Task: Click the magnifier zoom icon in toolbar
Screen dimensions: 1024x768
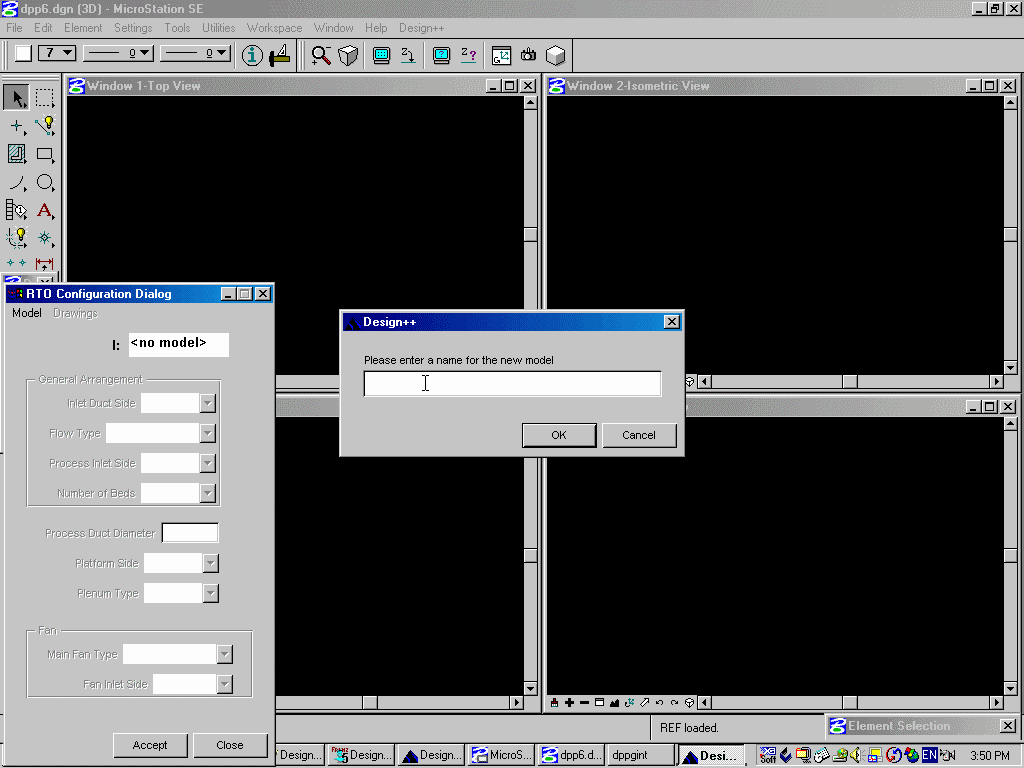Action: [320, 55]
